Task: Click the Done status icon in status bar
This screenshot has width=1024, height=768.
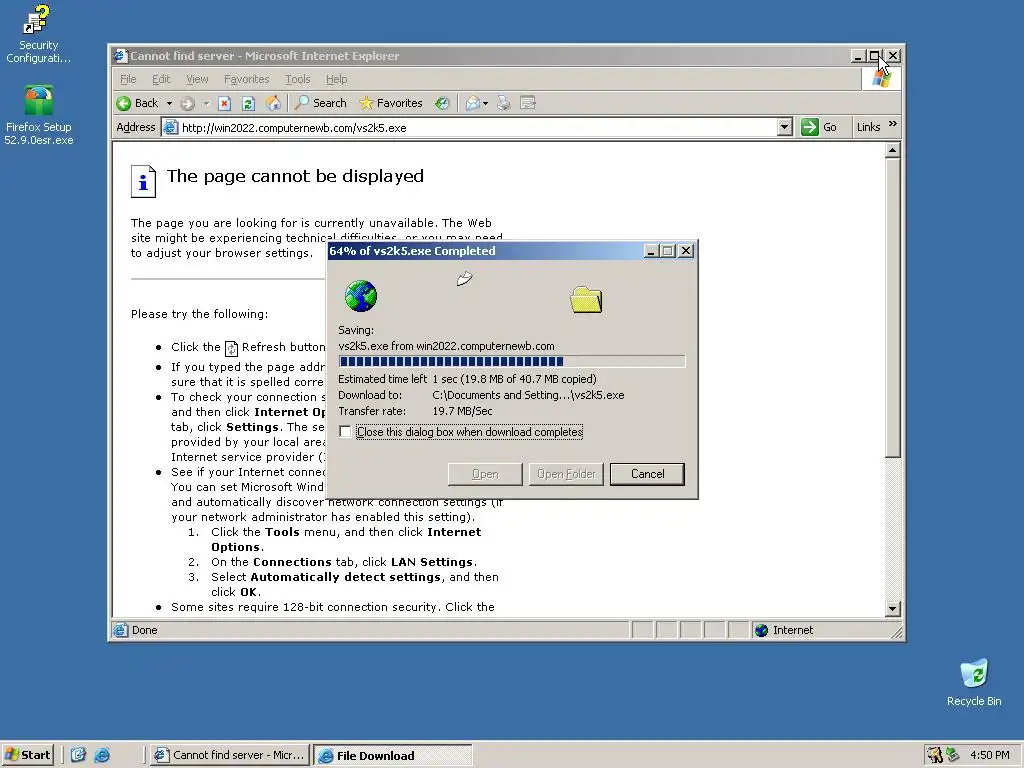Action: [121, 630]
